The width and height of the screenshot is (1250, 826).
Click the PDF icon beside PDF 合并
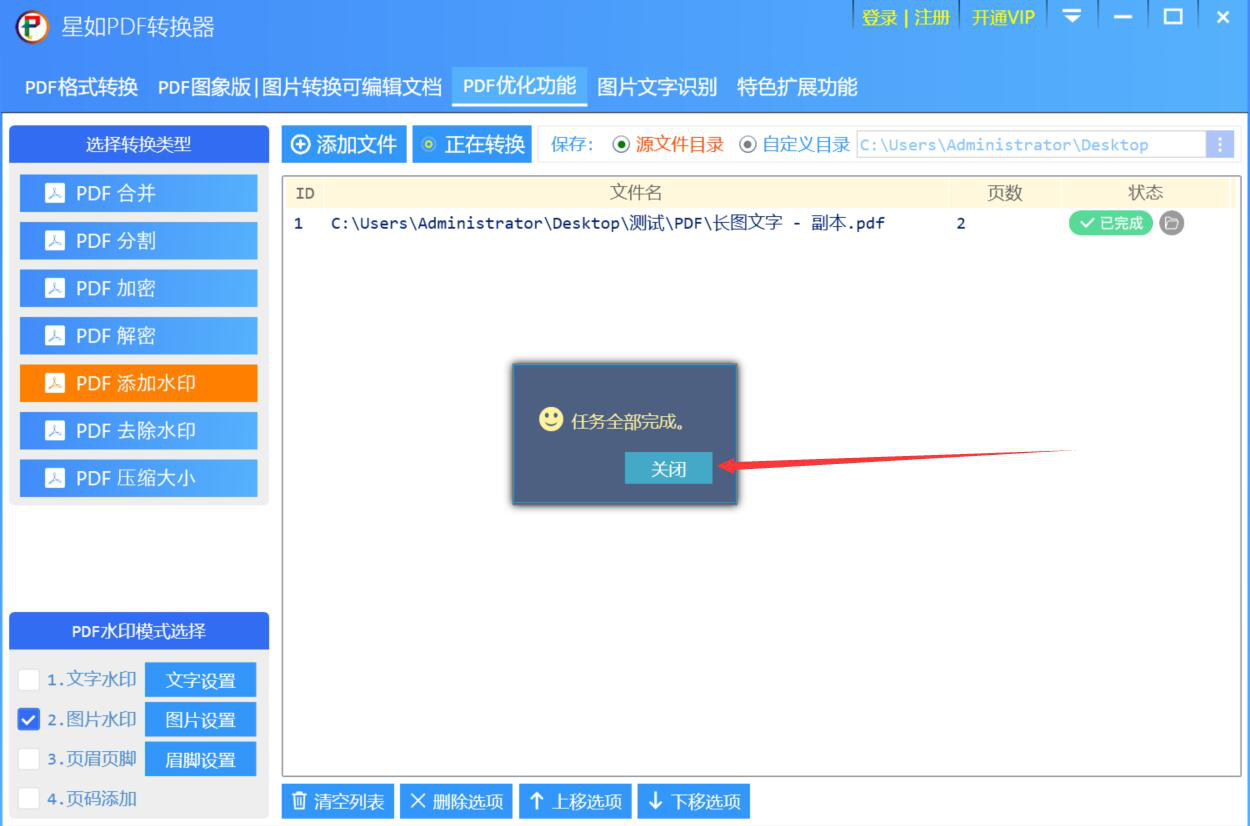coord(55,193)
